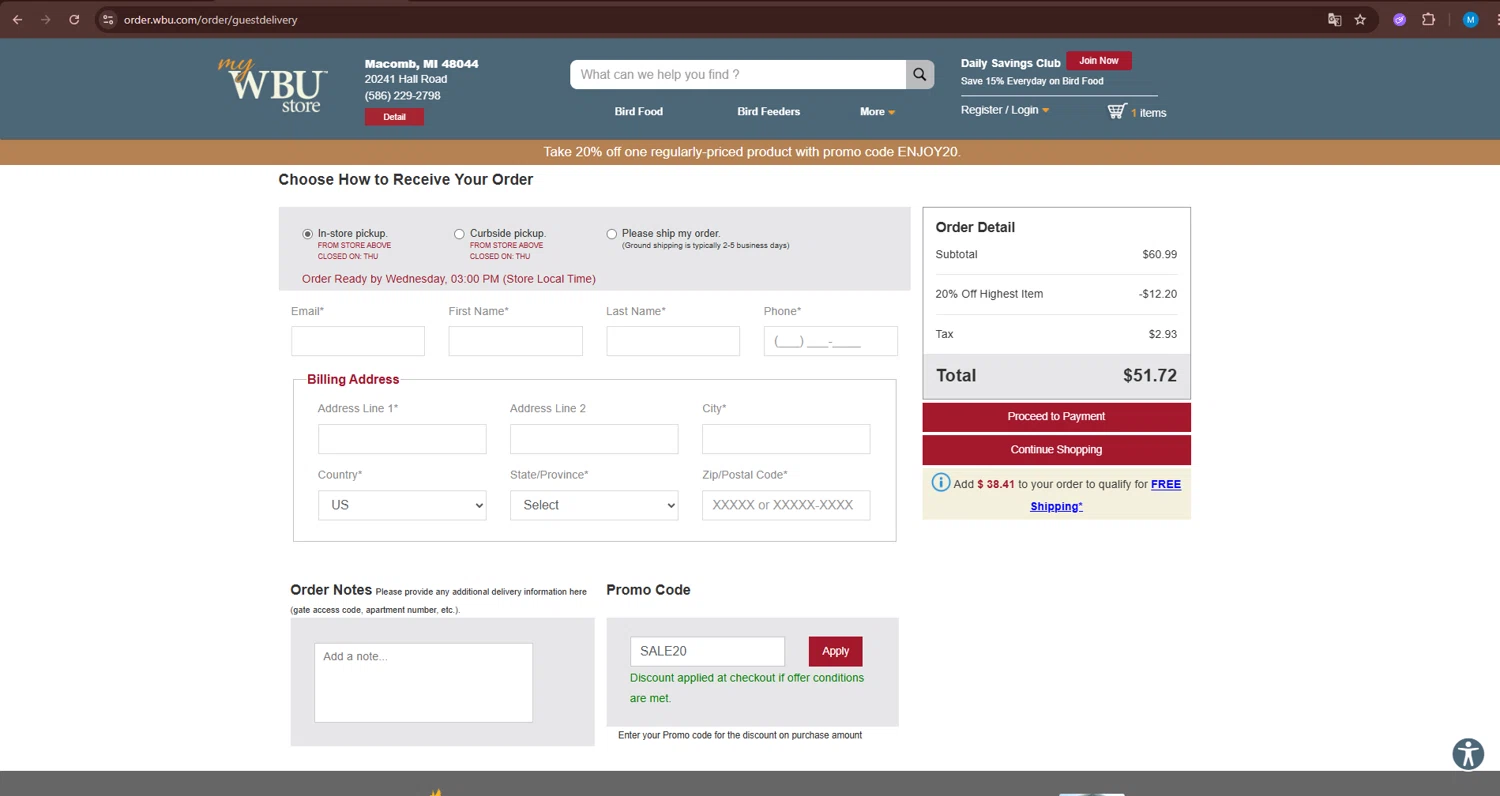Image resolution: width=1500 pixels, height=796 pixels.
Task: Bookmark this page with star icon
Action: [x=1360, y=19]
